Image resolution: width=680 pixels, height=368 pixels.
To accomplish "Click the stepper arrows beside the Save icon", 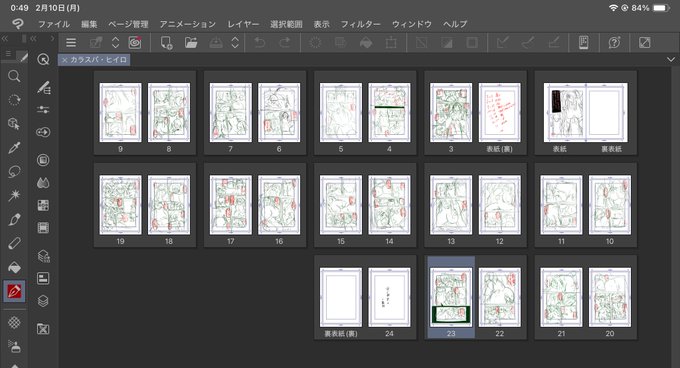I will [235, 42].
